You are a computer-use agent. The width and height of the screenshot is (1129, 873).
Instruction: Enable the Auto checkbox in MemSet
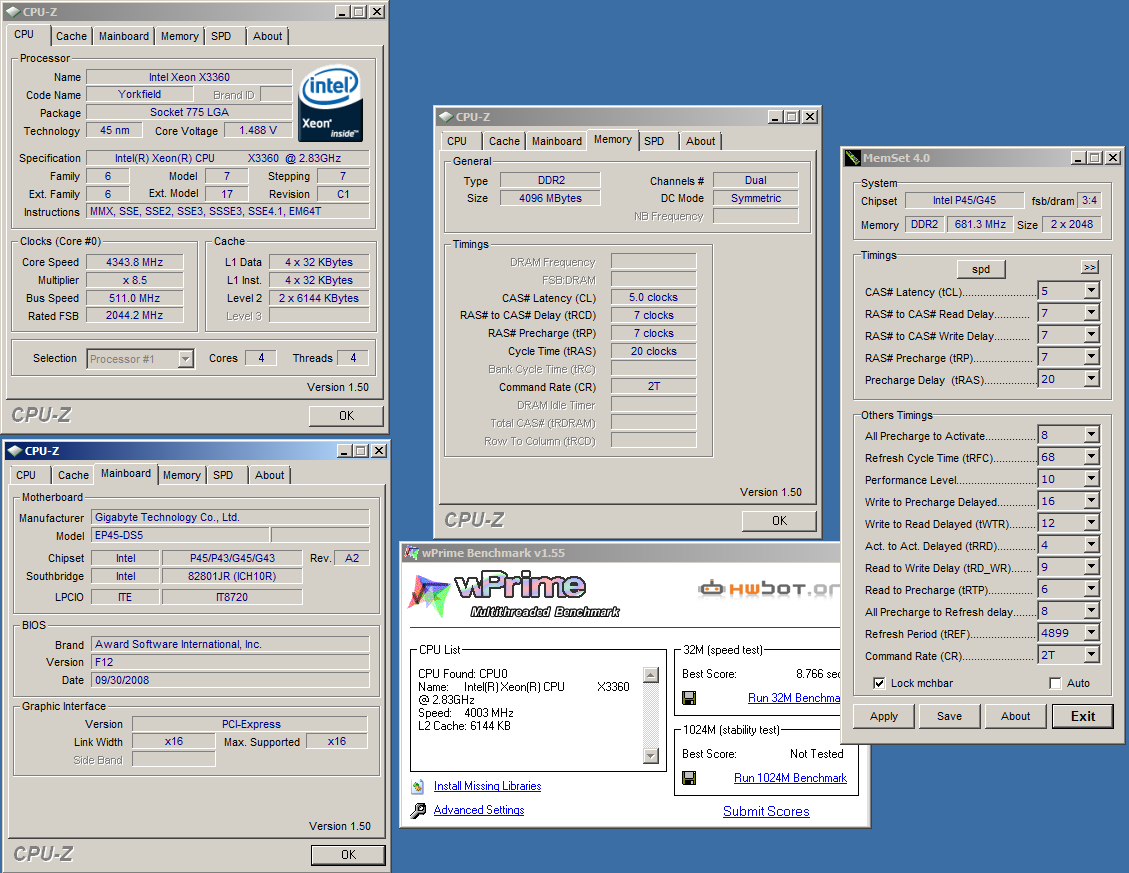click(1056, 683)
